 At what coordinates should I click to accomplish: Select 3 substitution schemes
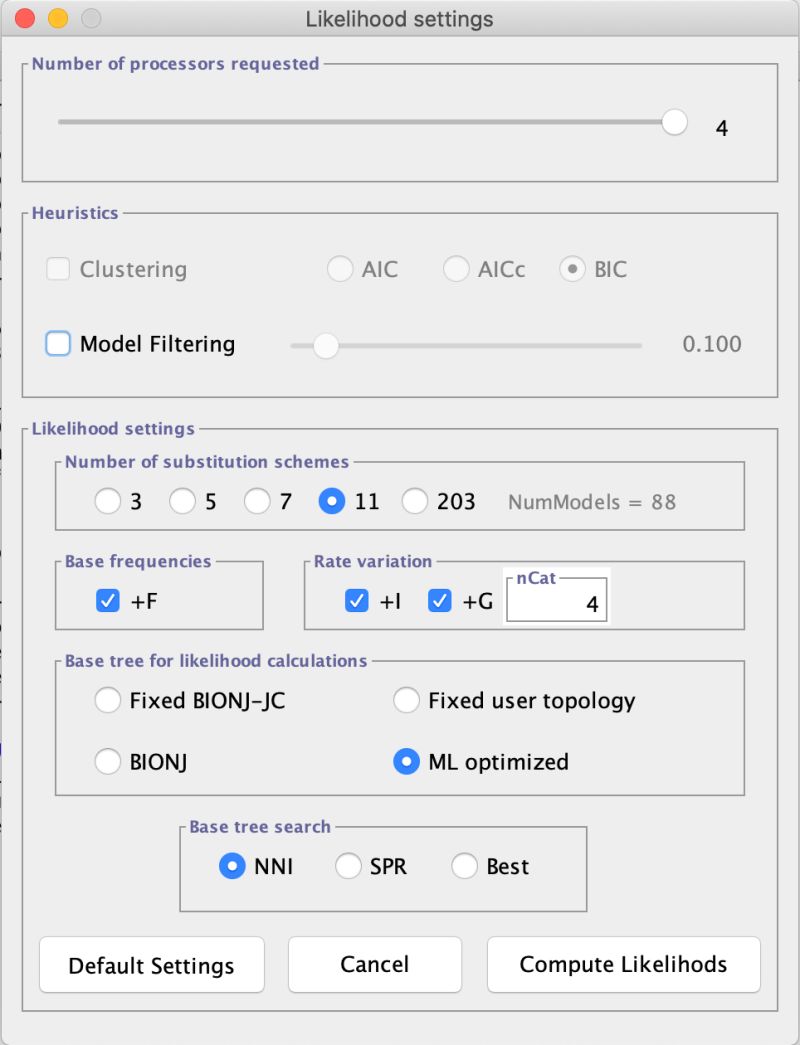tap(107, 501)
